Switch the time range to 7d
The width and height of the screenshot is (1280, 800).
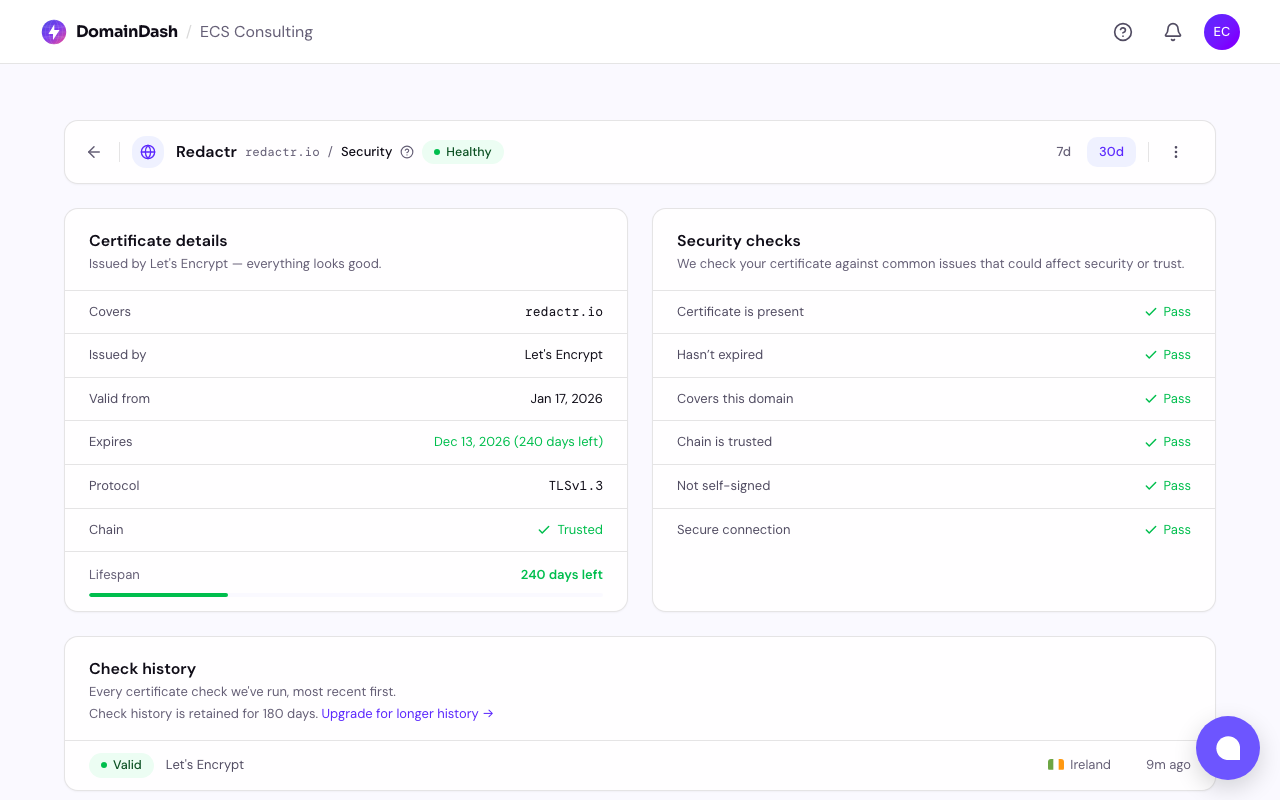1063,151
